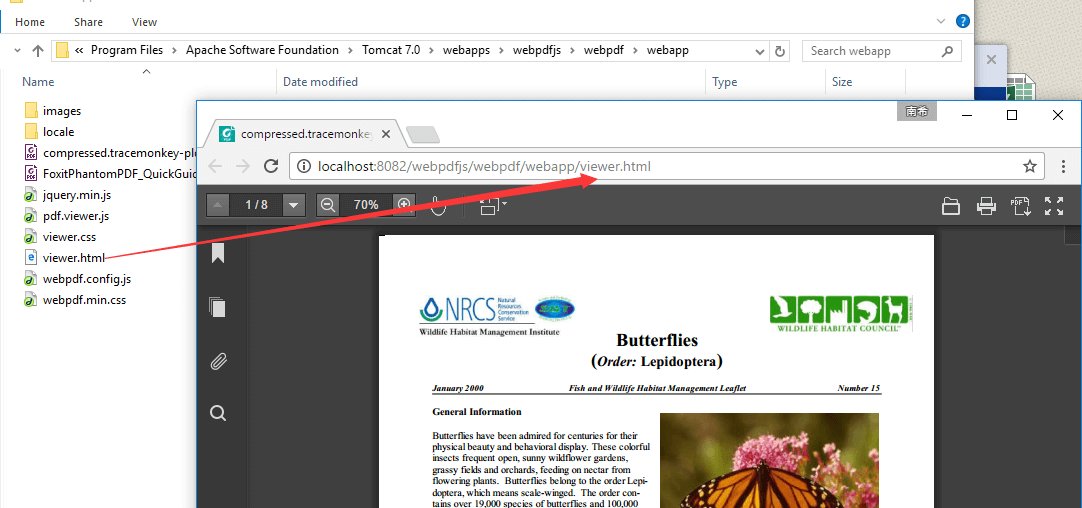Image resolution: width=1082 pixels, height=508 pixels.
Task: Click the Chrome profile name badge
Action: (916, 112)
